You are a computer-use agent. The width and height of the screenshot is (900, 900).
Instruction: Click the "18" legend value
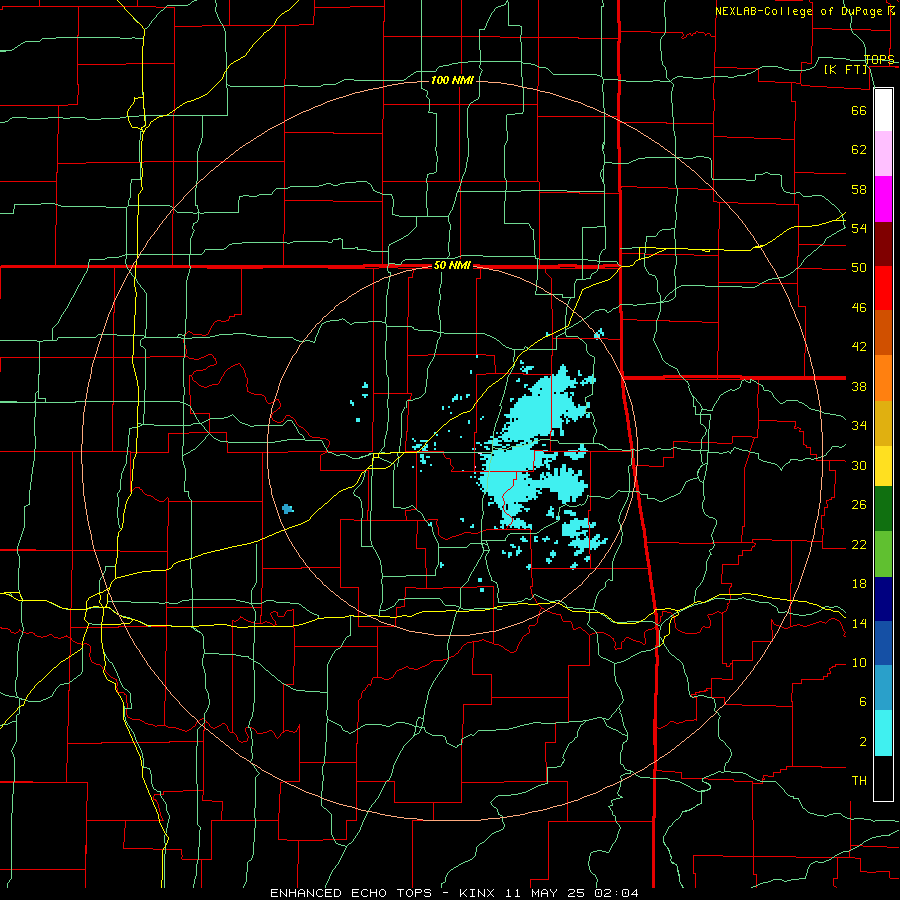point(859,584)
